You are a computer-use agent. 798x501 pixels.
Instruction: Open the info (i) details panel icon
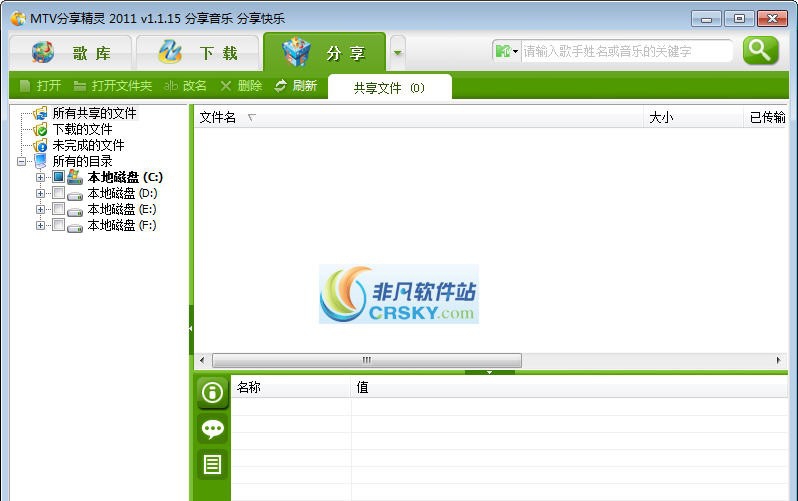click(212, 393)
